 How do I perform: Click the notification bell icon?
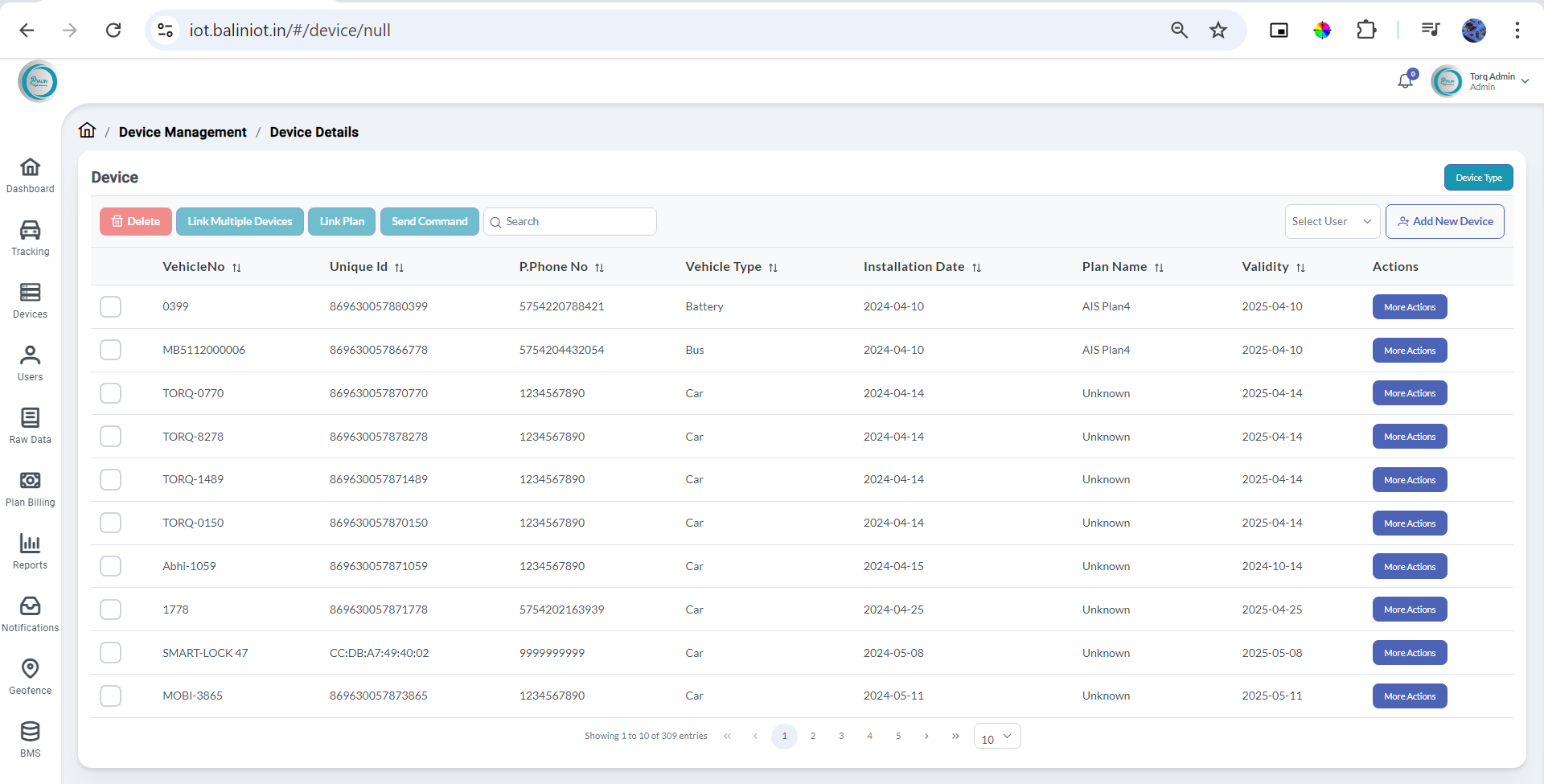(1406, 80)
